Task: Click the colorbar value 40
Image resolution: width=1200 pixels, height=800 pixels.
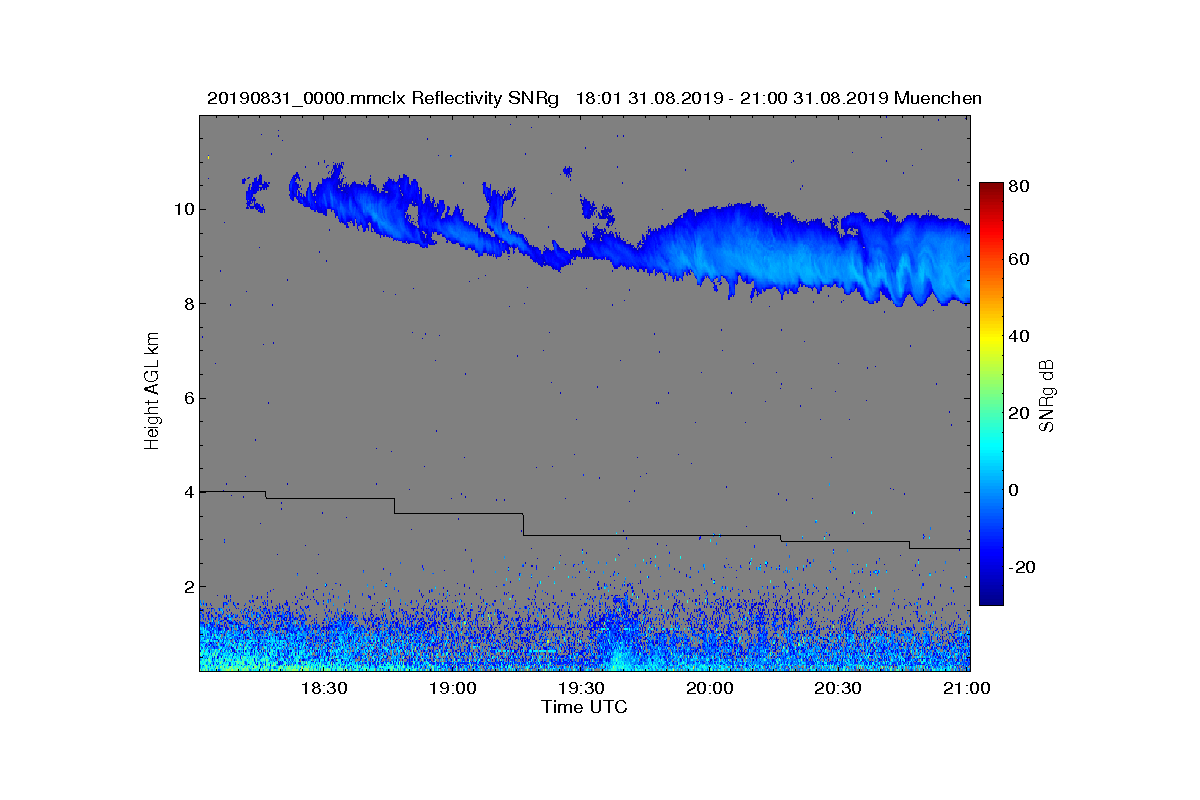Action: (1020, 336)
